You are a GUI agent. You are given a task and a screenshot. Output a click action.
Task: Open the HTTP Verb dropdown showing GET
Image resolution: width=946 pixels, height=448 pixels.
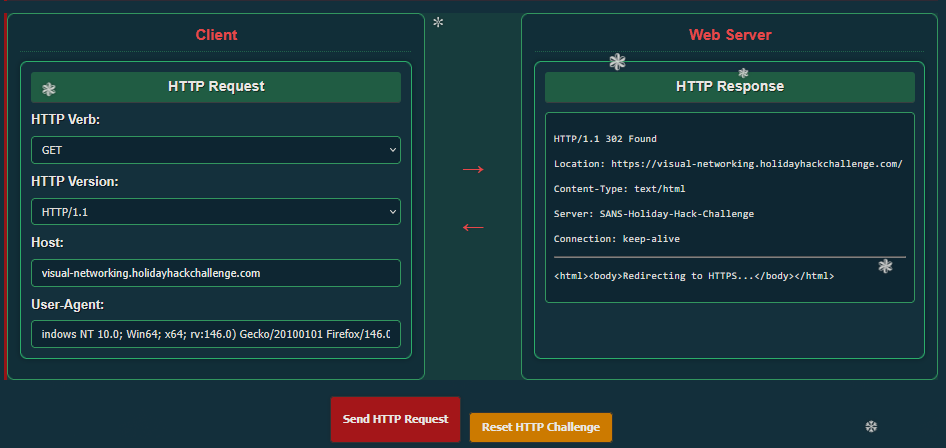(216, 150)
